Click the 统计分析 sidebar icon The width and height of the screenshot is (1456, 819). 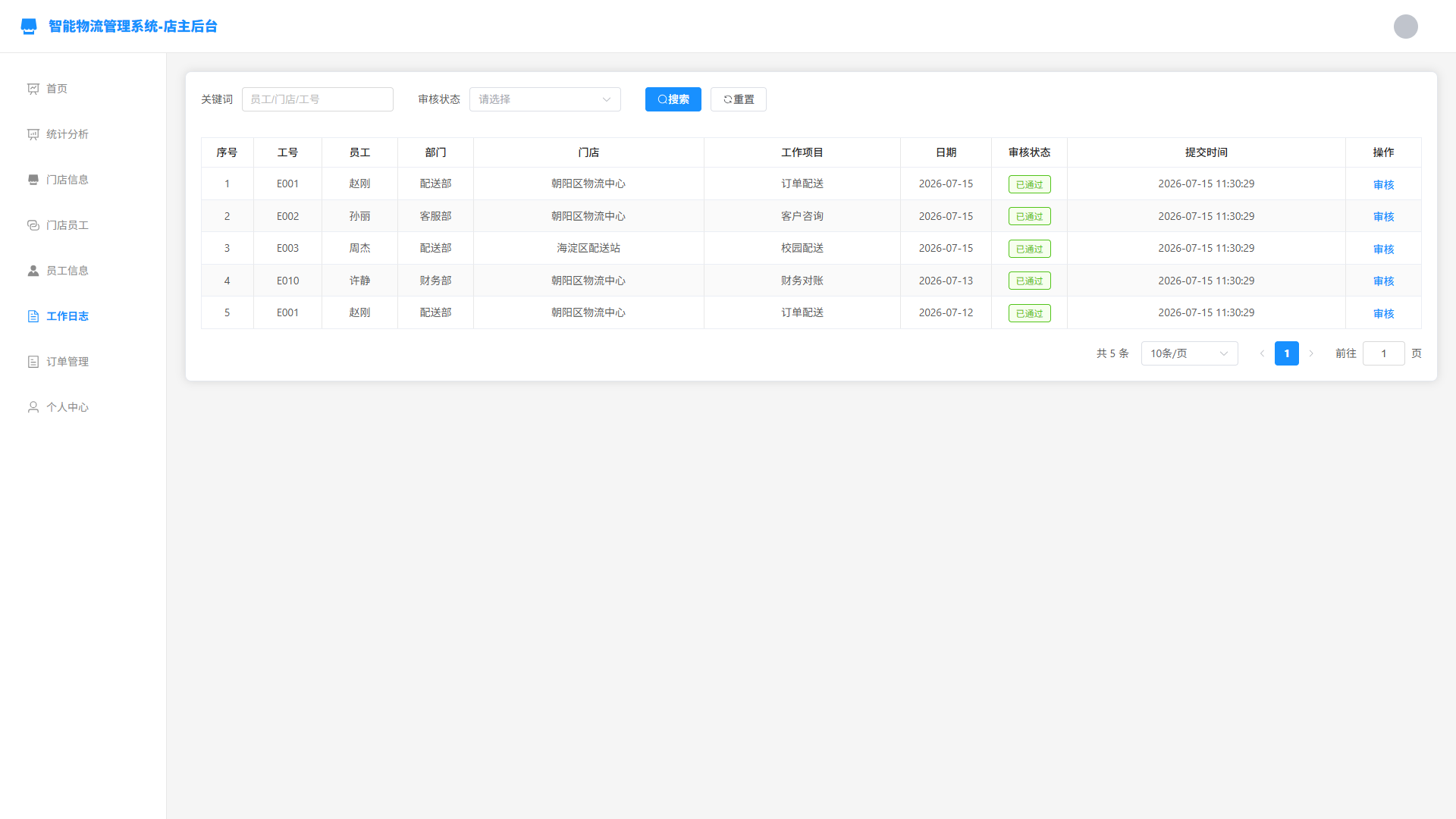33,134
